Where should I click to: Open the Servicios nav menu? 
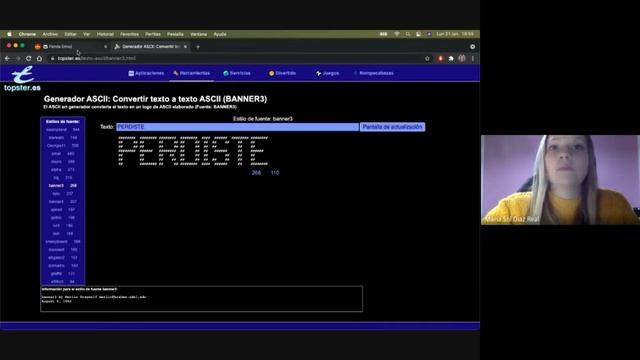237,73
